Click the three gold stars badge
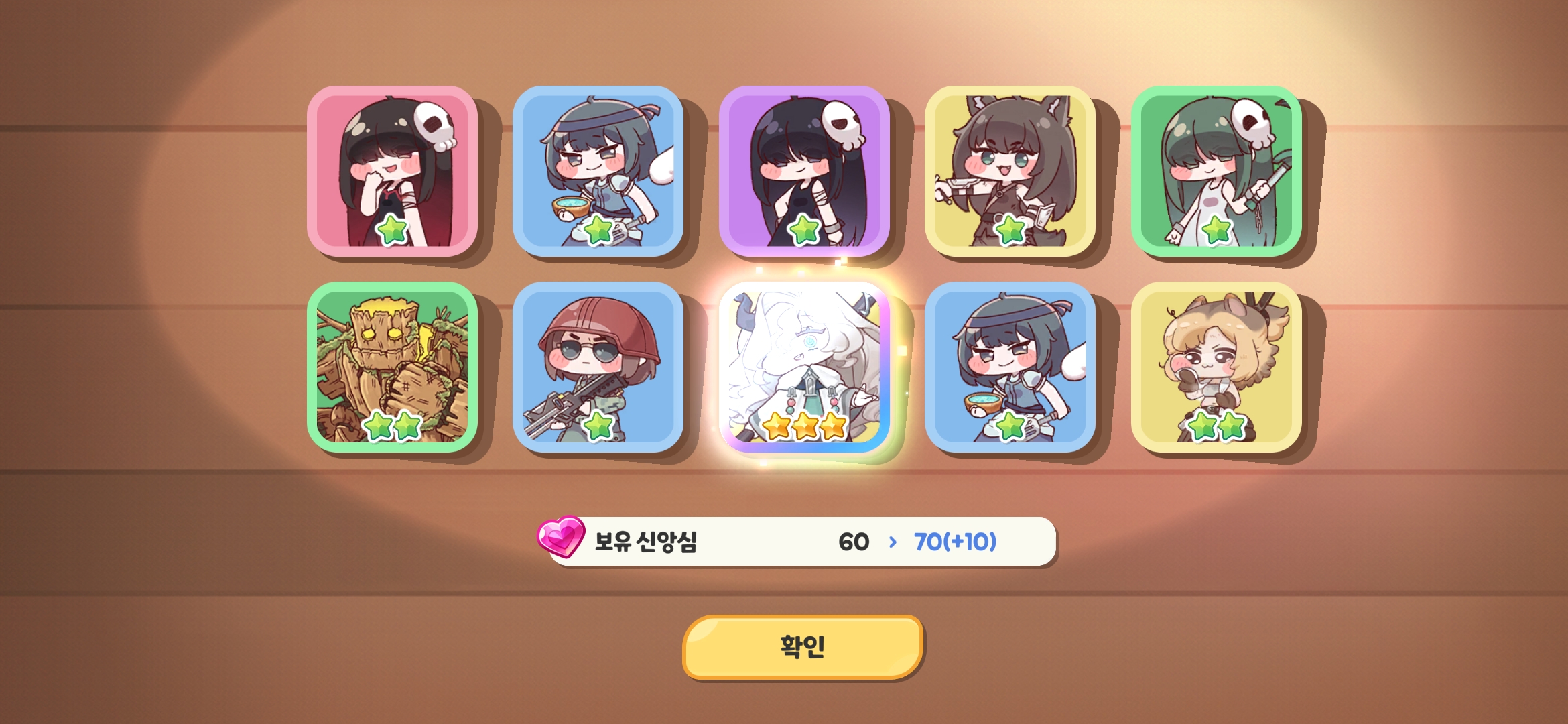1568x724 pixels. point(805,426)
